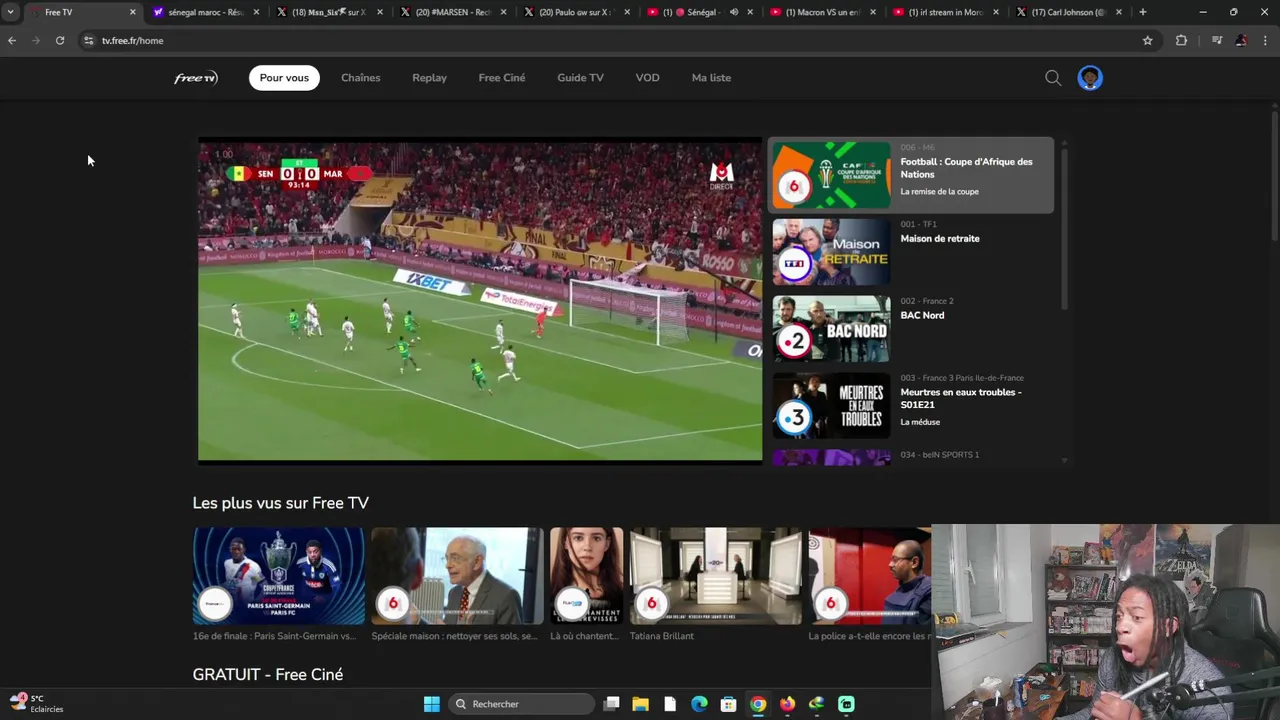1280x720 pixels.
Task: Open a new browser tab
Action: tap(1143, 12)
